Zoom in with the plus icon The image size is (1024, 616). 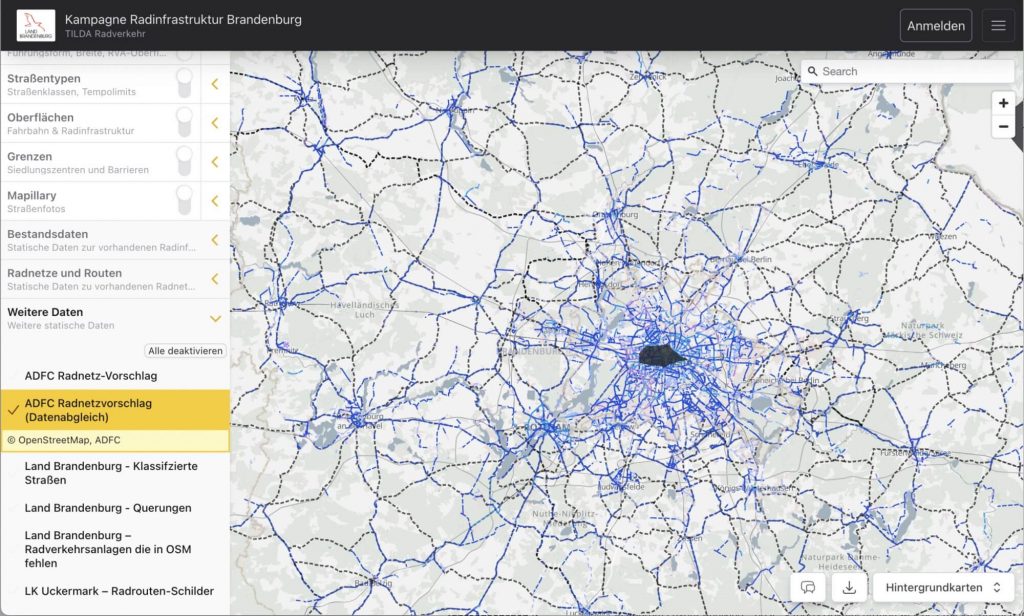click(1003, 103)
